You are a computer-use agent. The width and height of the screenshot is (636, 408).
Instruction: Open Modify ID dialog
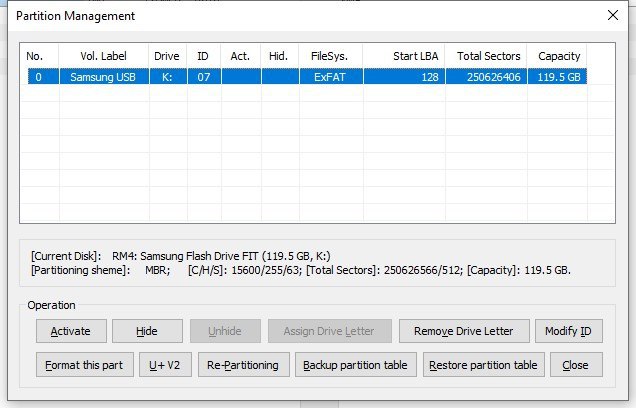click(569, 331)
